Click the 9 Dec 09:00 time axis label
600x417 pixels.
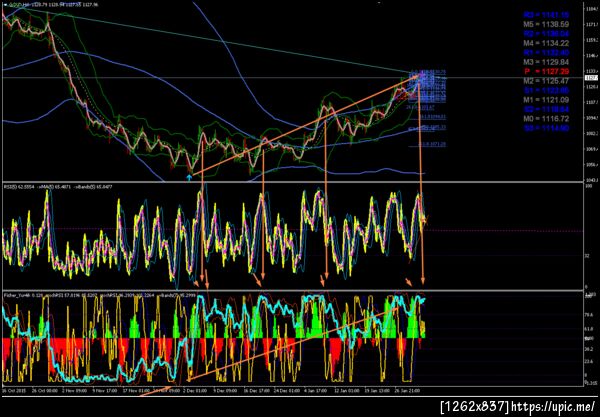point(225,391)
